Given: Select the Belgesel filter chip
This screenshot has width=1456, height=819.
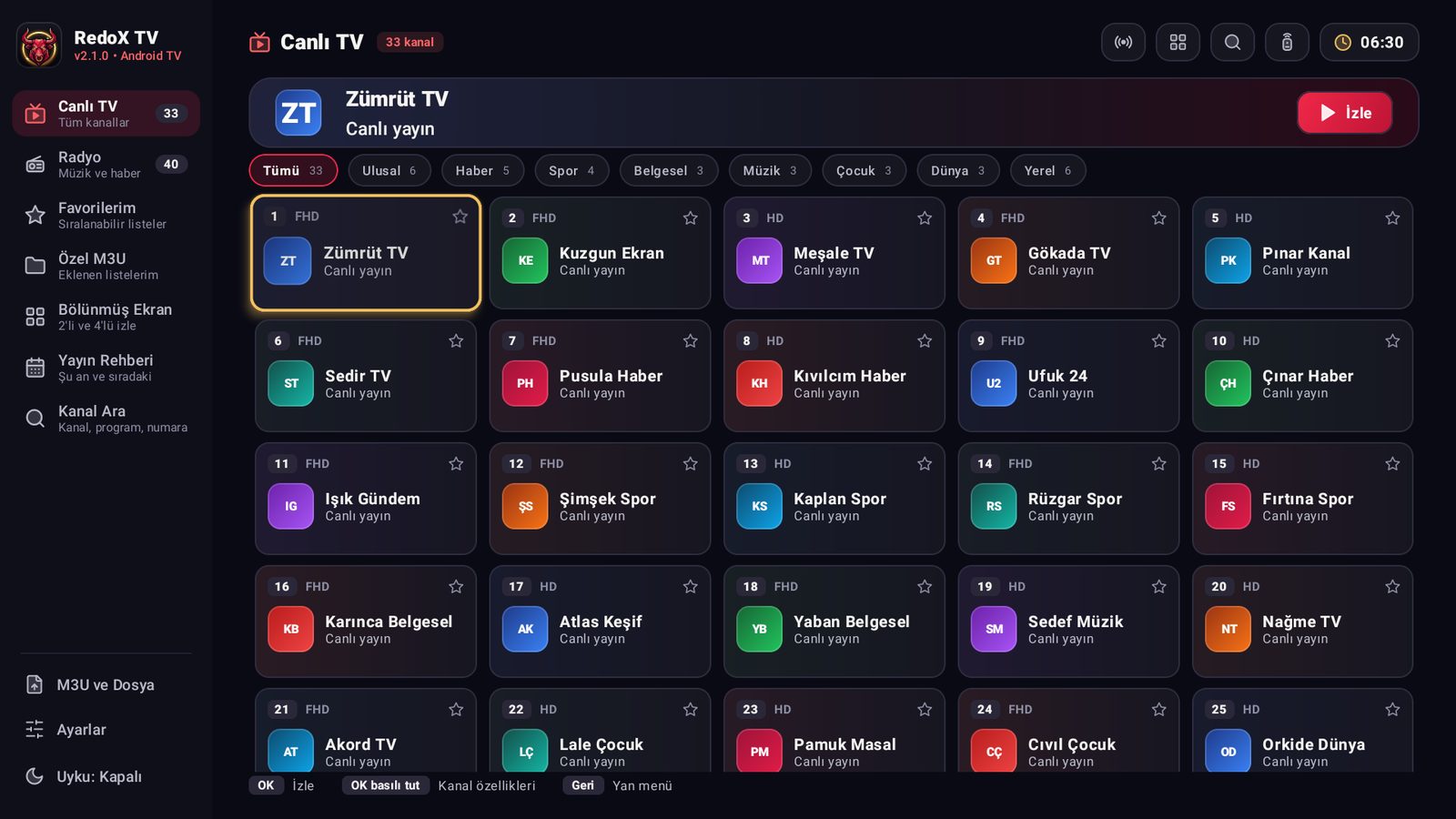Looking at the screenshot, I should pyautogui.click(x=669, y=170).
